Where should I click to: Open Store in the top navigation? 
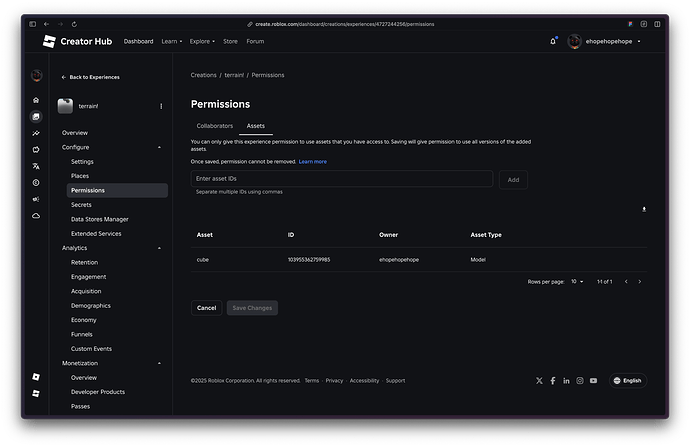(x=230, y=41)
